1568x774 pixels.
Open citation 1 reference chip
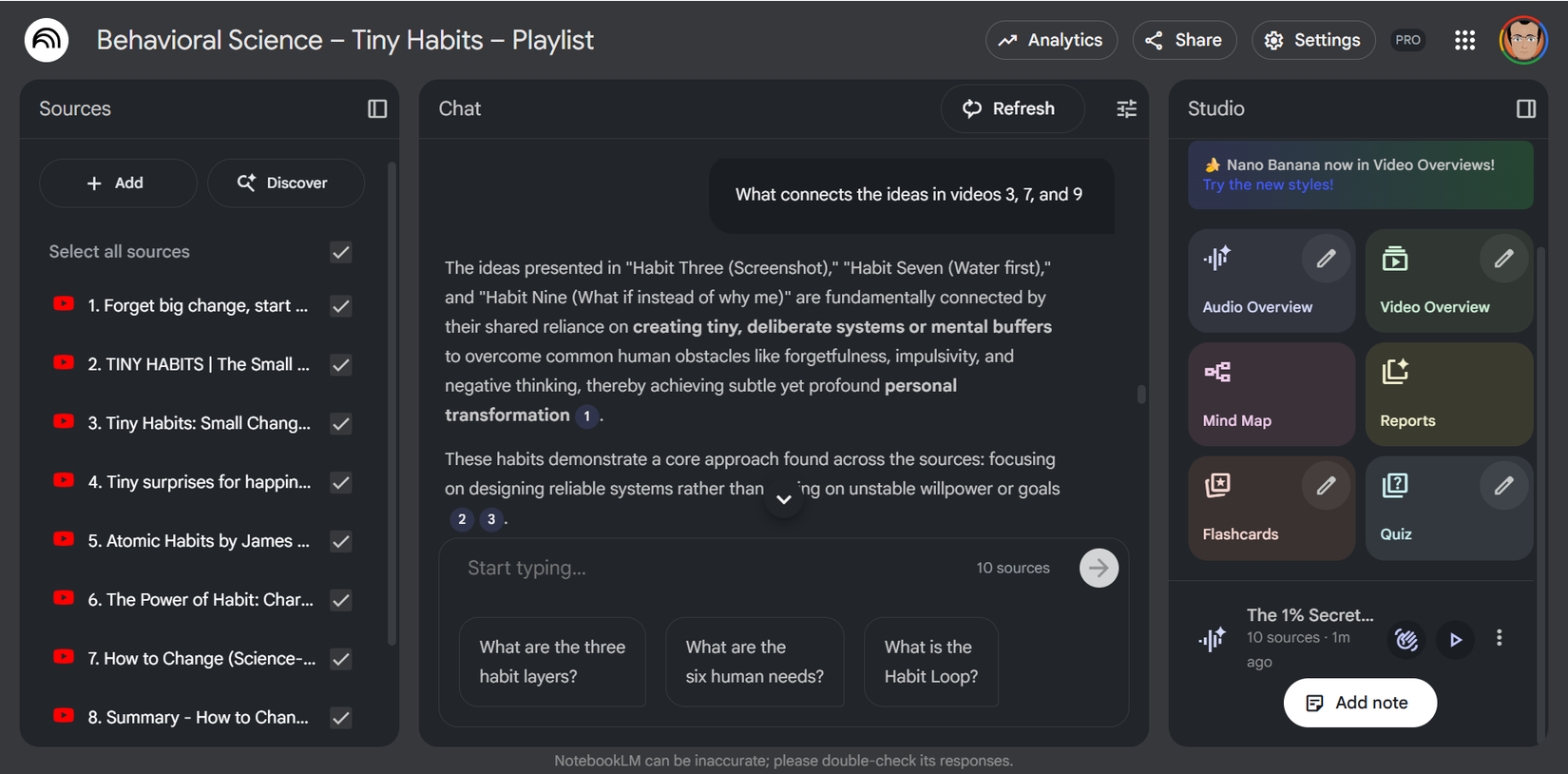587,416
